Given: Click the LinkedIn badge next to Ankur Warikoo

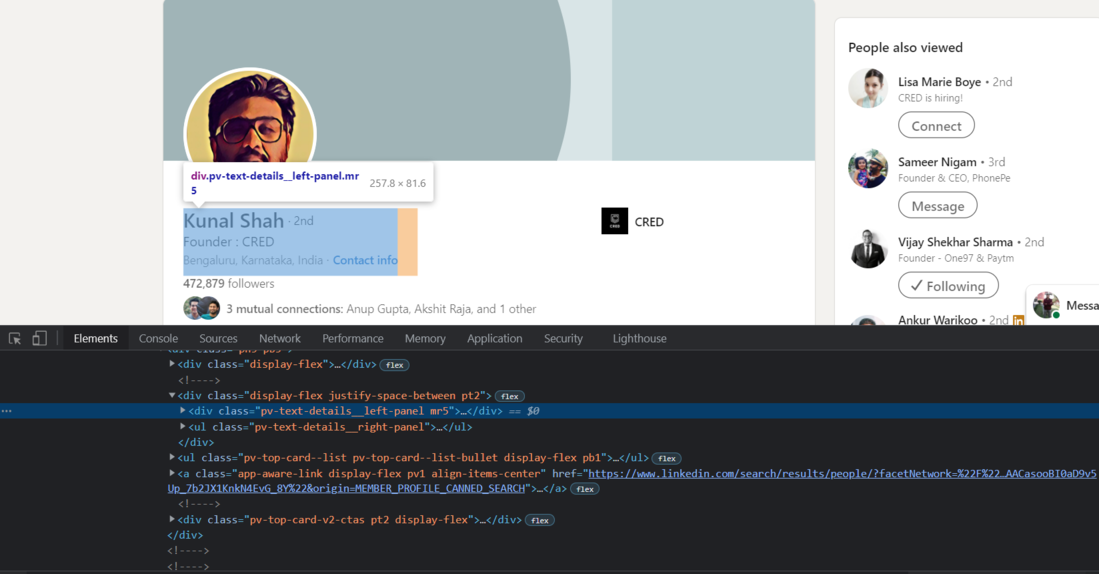Looking at the screenshot, I should click(x=1018, y=320).
